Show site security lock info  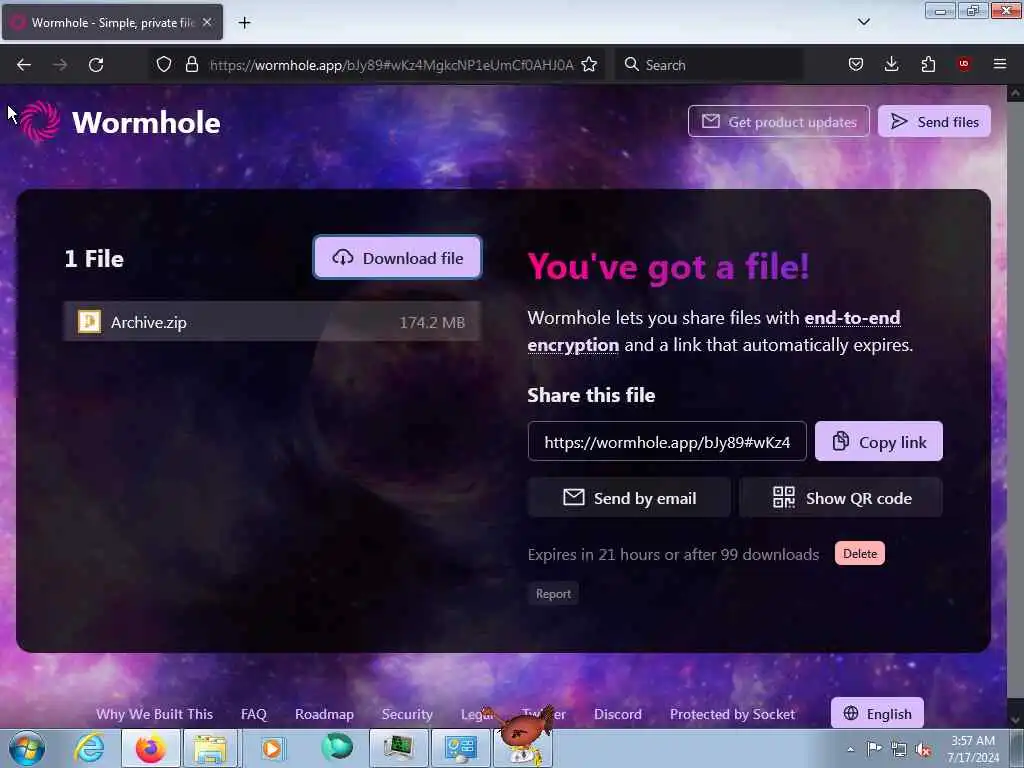point(191,65)
